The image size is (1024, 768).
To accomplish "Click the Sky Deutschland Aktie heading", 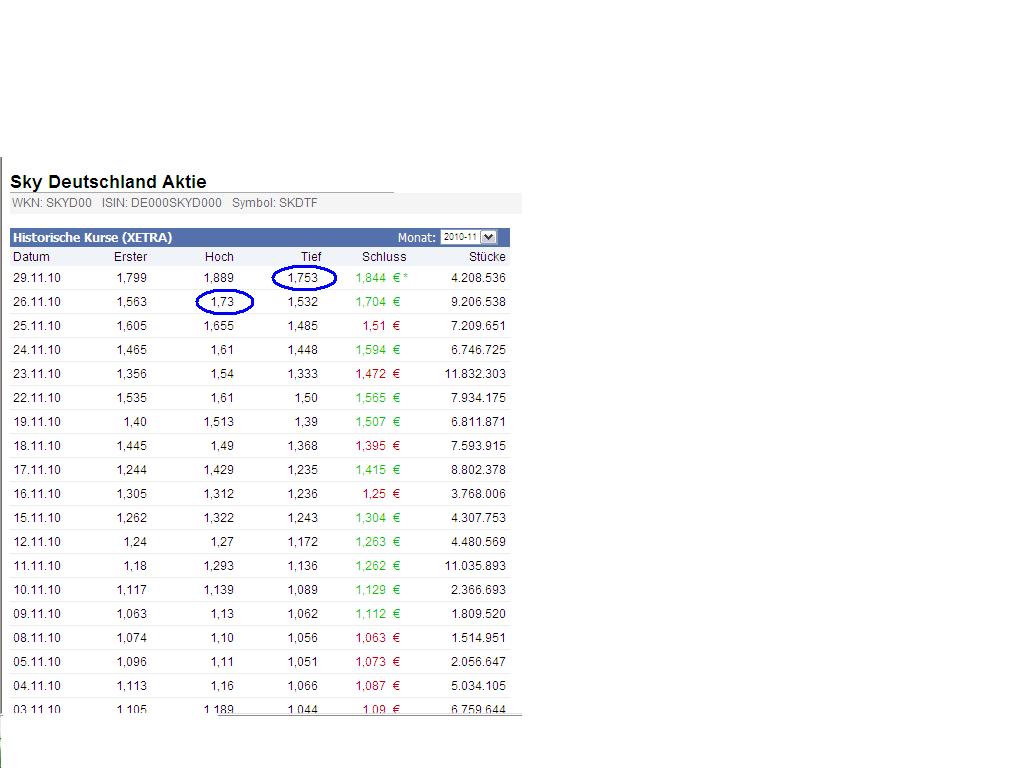I will pyautogui.click(x=108, y=182).
